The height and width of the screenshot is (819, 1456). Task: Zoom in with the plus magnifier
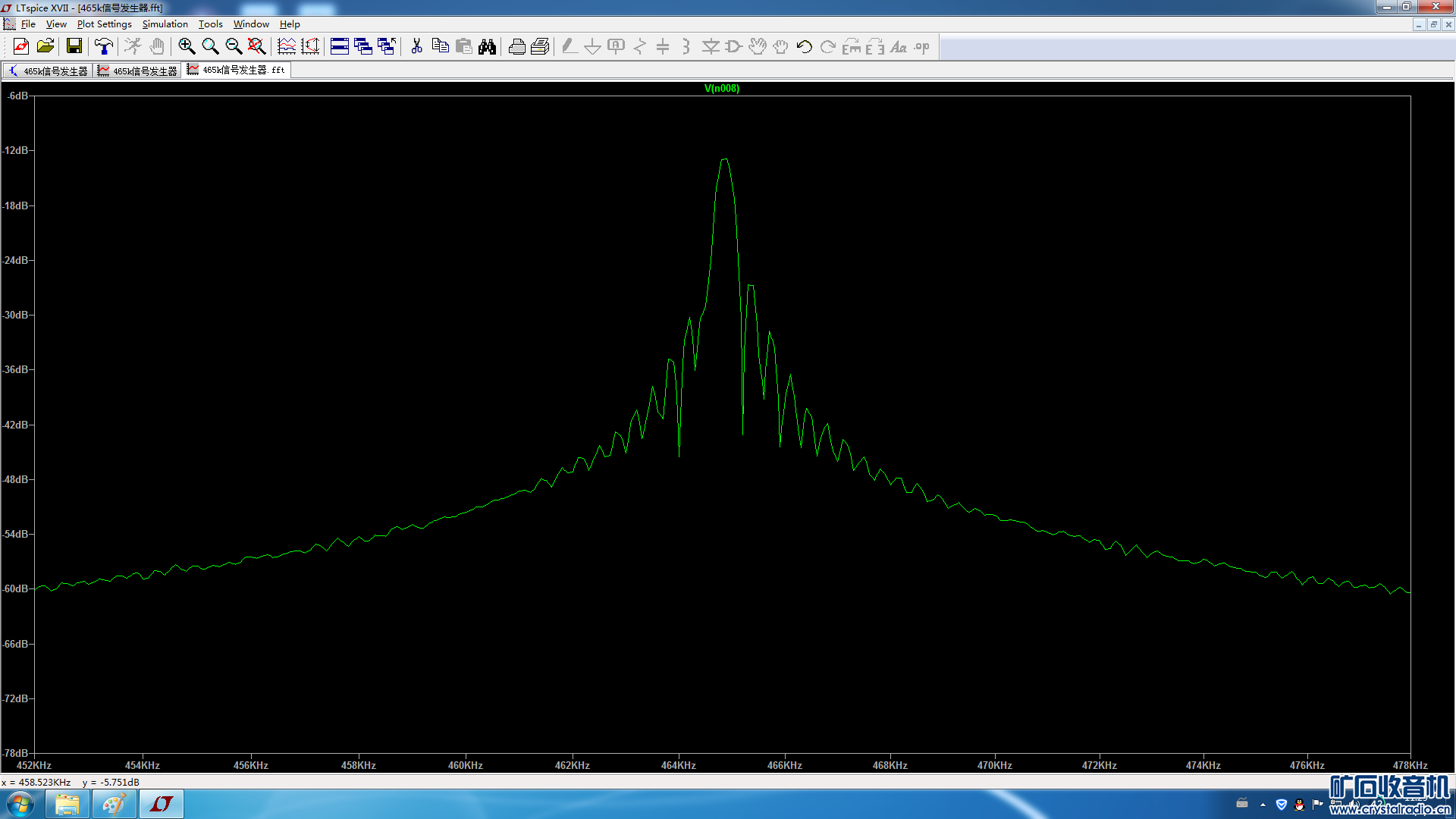187,47
